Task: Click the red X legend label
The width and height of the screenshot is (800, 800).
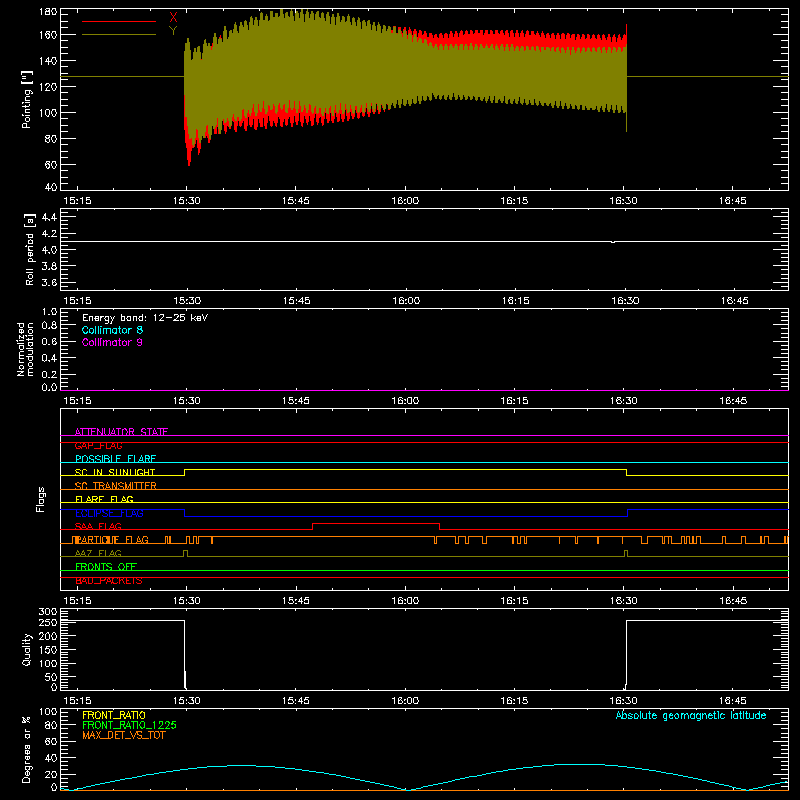Action: tap(173, 18)
